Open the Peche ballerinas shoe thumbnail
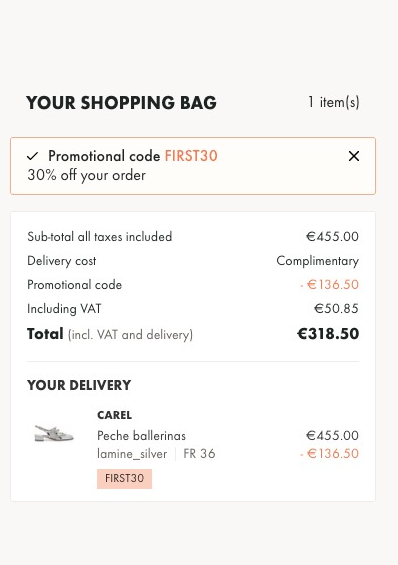This screenshot has height=565, width=398. point(54,433)
